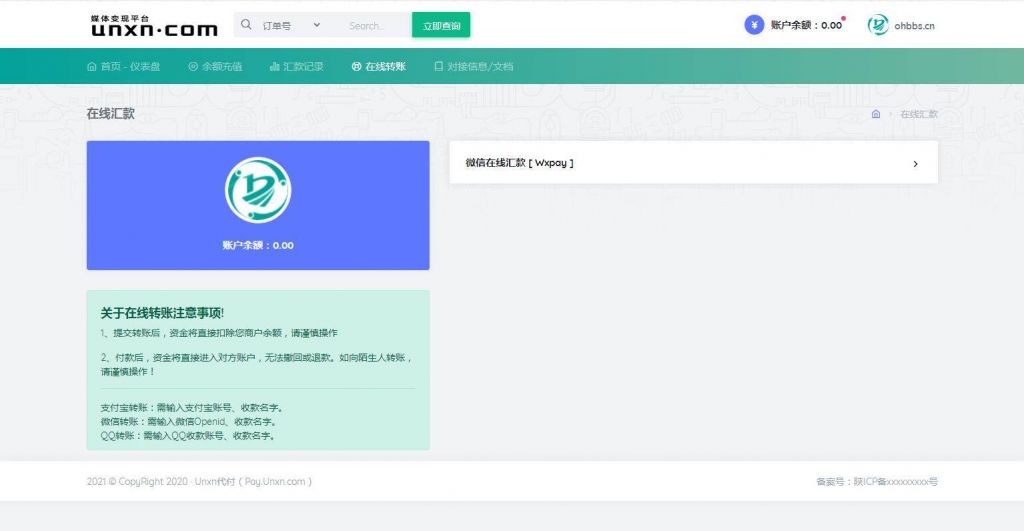This screenshot has height=531, width=1024.
Task: Click the large avatar in blue card
Action: click(258, 190)
